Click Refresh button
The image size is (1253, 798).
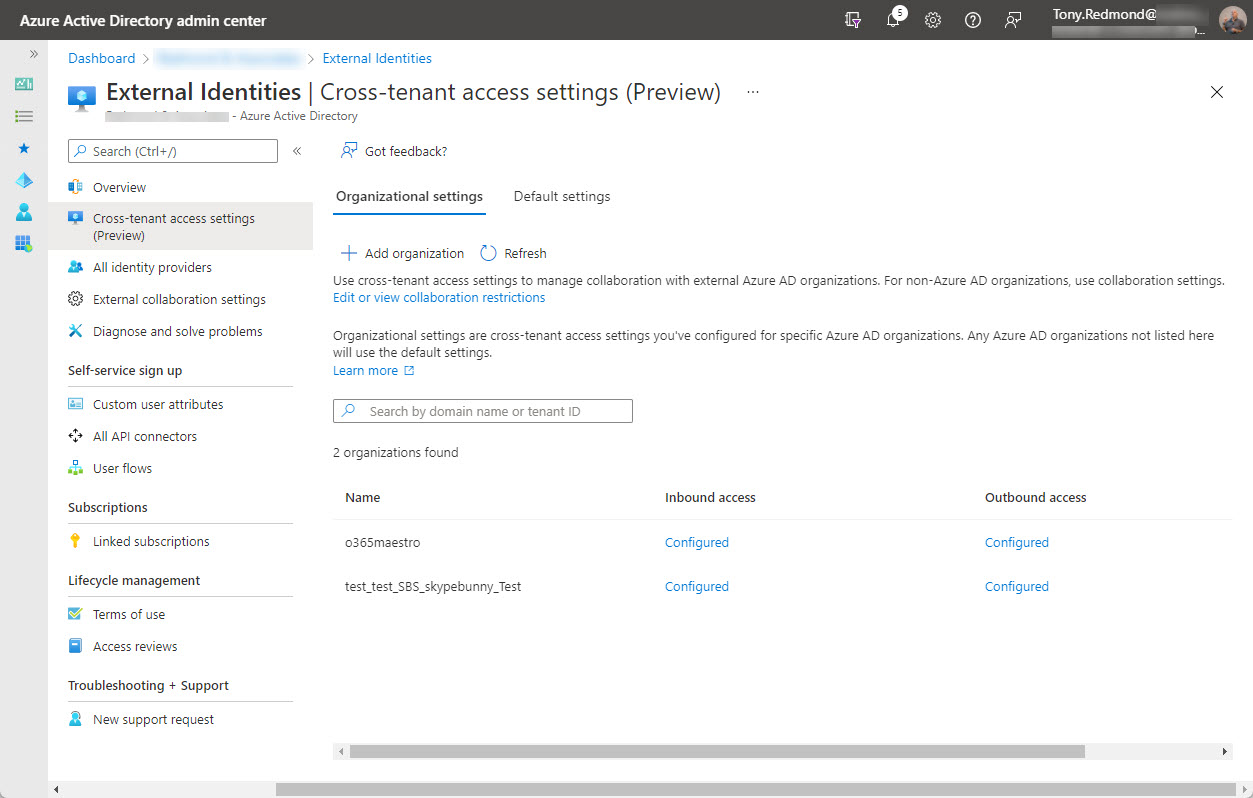click(x=514, y=253)
